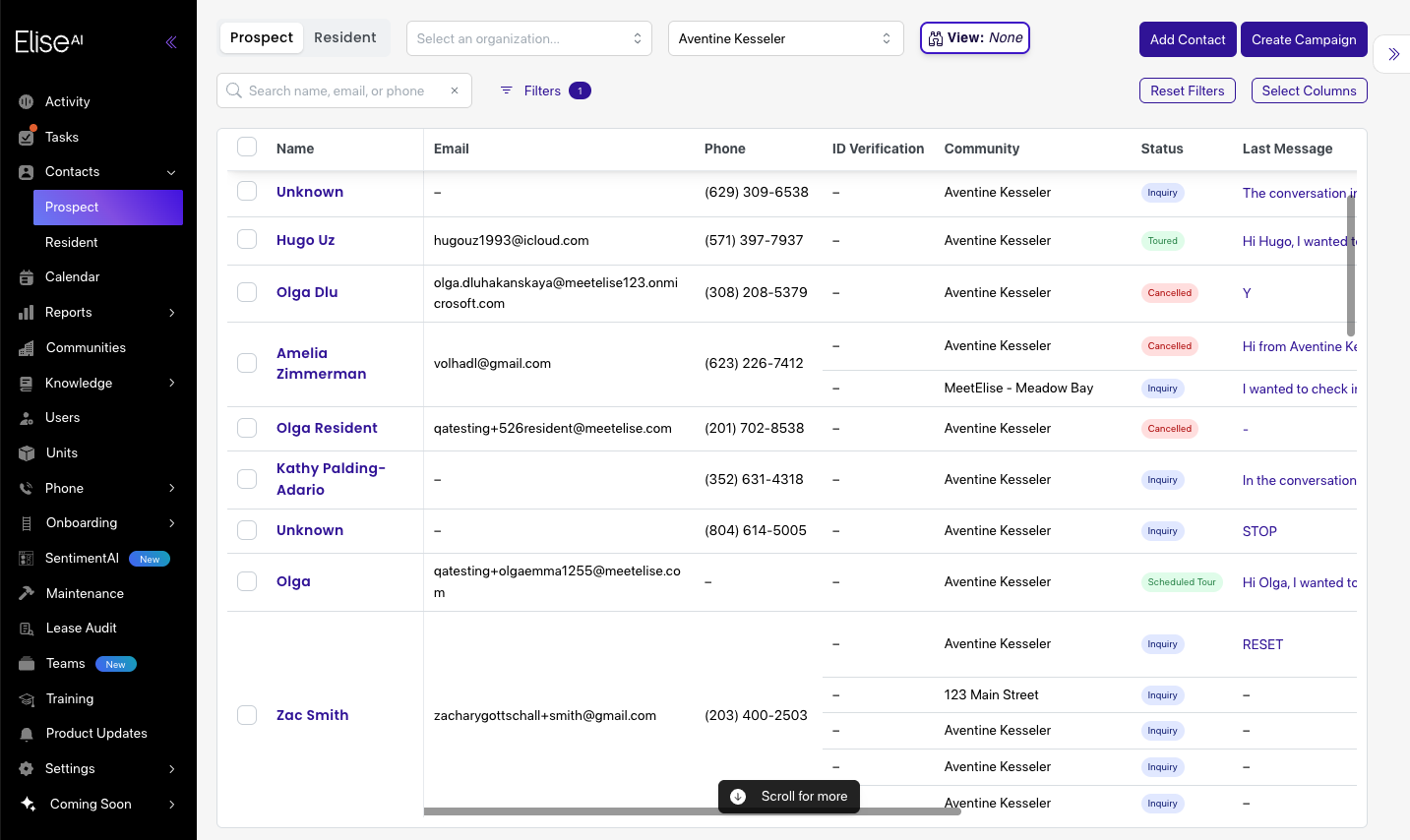Click the Communities buildings icon

coord(27,348)
